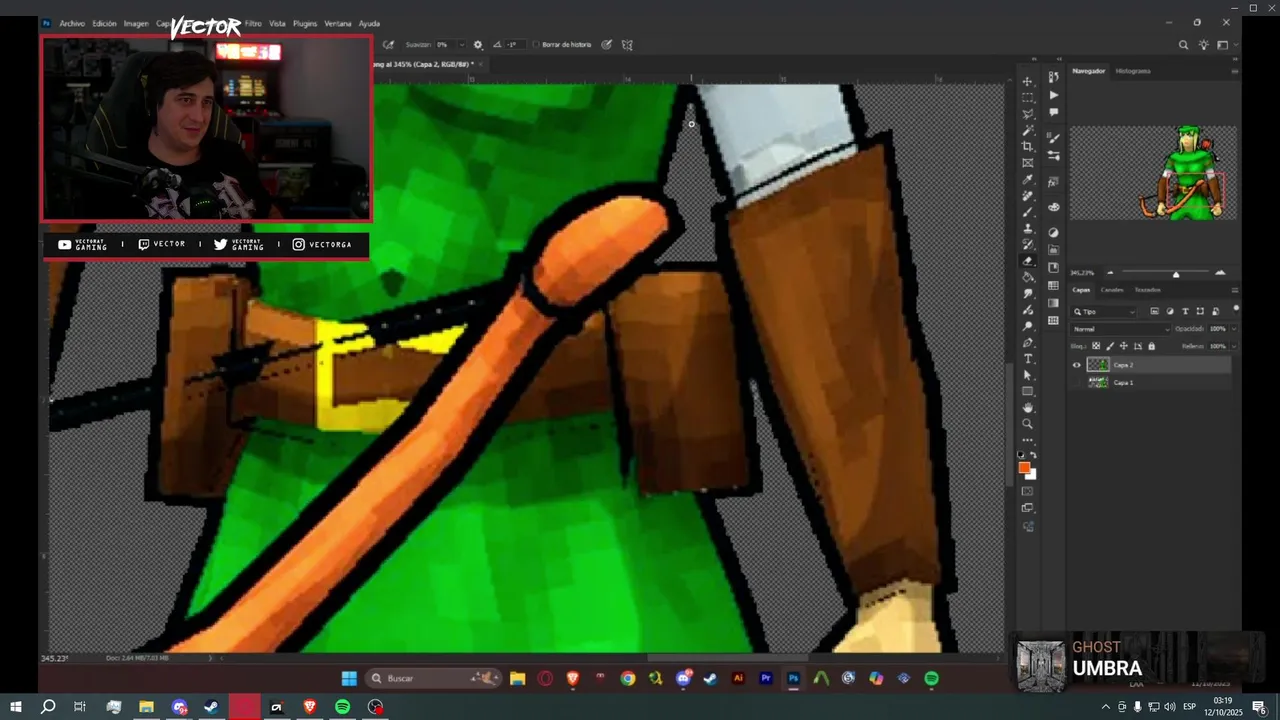The width and height of the screenshot is (1280, 720).
Task: Open the Swatches color palette panel icon
Action: click(x=1053, y=207)
